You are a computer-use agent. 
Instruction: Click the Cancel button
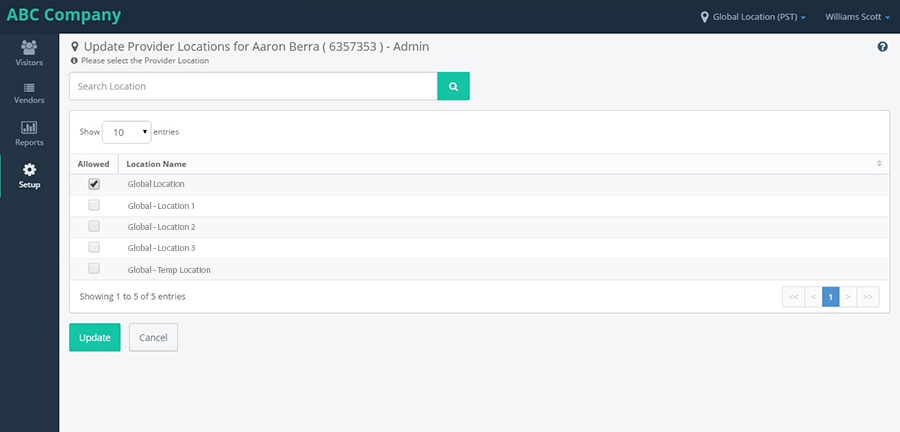click(153, 337)
